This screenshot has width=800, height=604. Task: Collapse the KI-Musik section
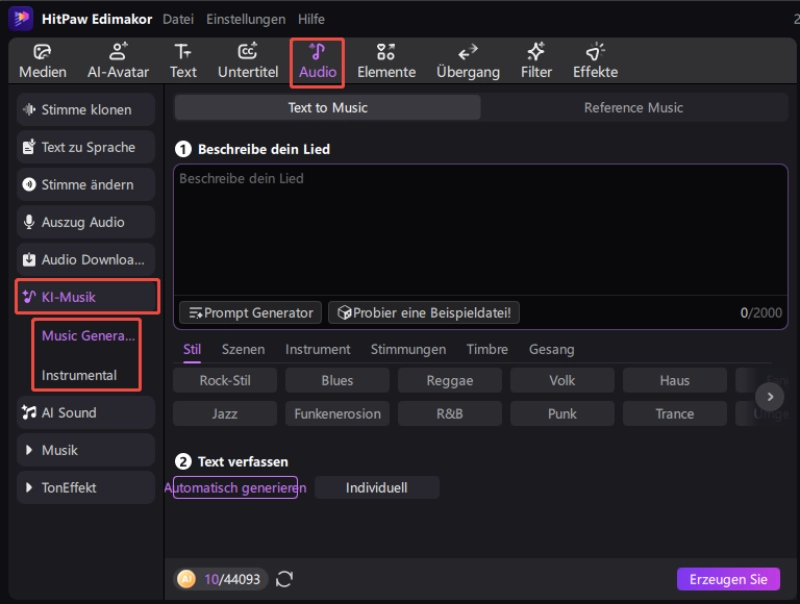pos(86,297)
